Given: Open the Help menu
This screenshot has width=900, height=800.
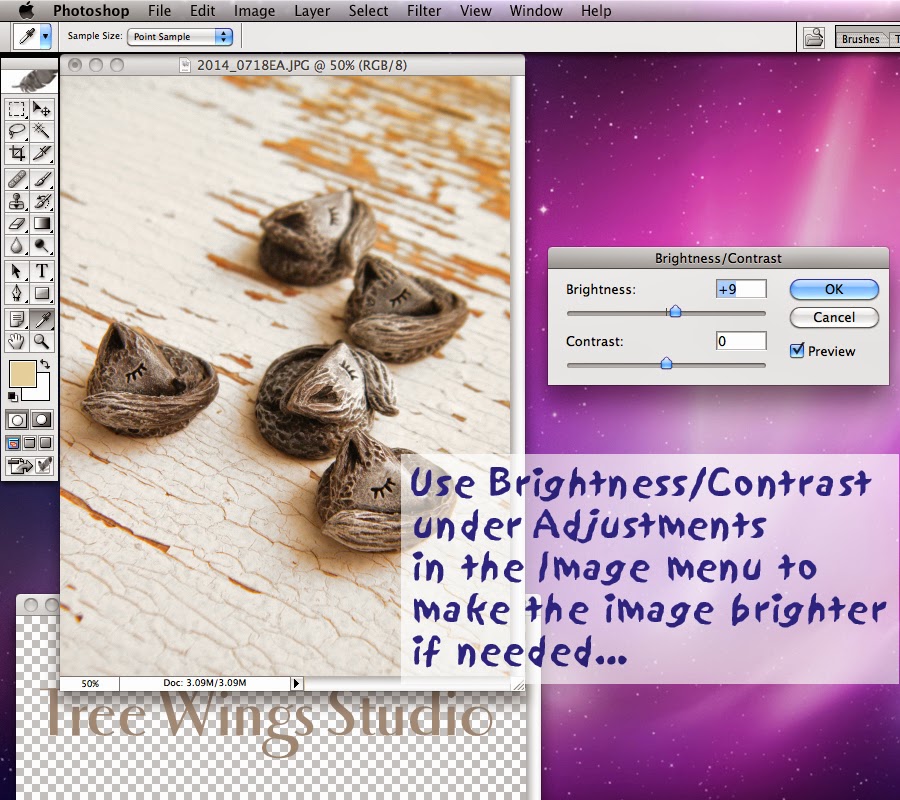Looking at the screenshot, I should (x=596, y=11).
